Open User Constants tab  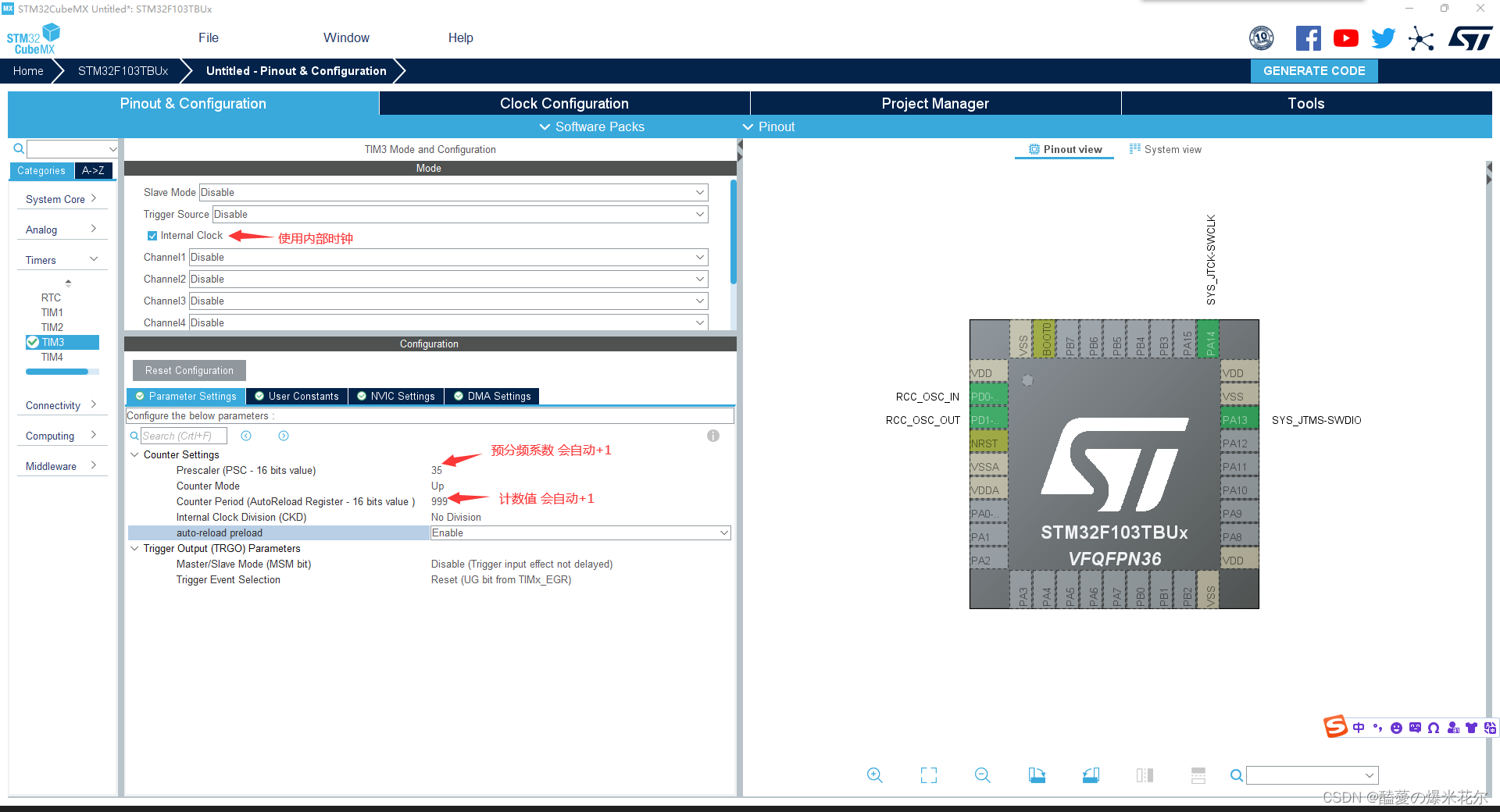pyautogui.click(x=297, y=396)
